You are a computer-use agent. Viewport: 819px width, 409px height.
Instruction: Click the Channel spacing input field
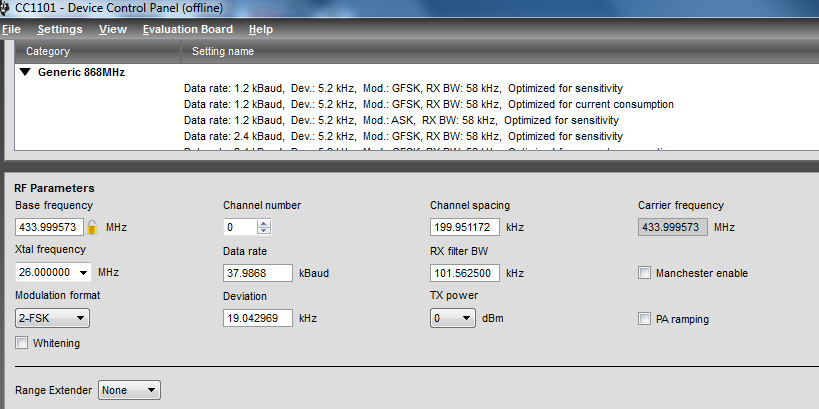pyautogui.click(x=465, y=227)
